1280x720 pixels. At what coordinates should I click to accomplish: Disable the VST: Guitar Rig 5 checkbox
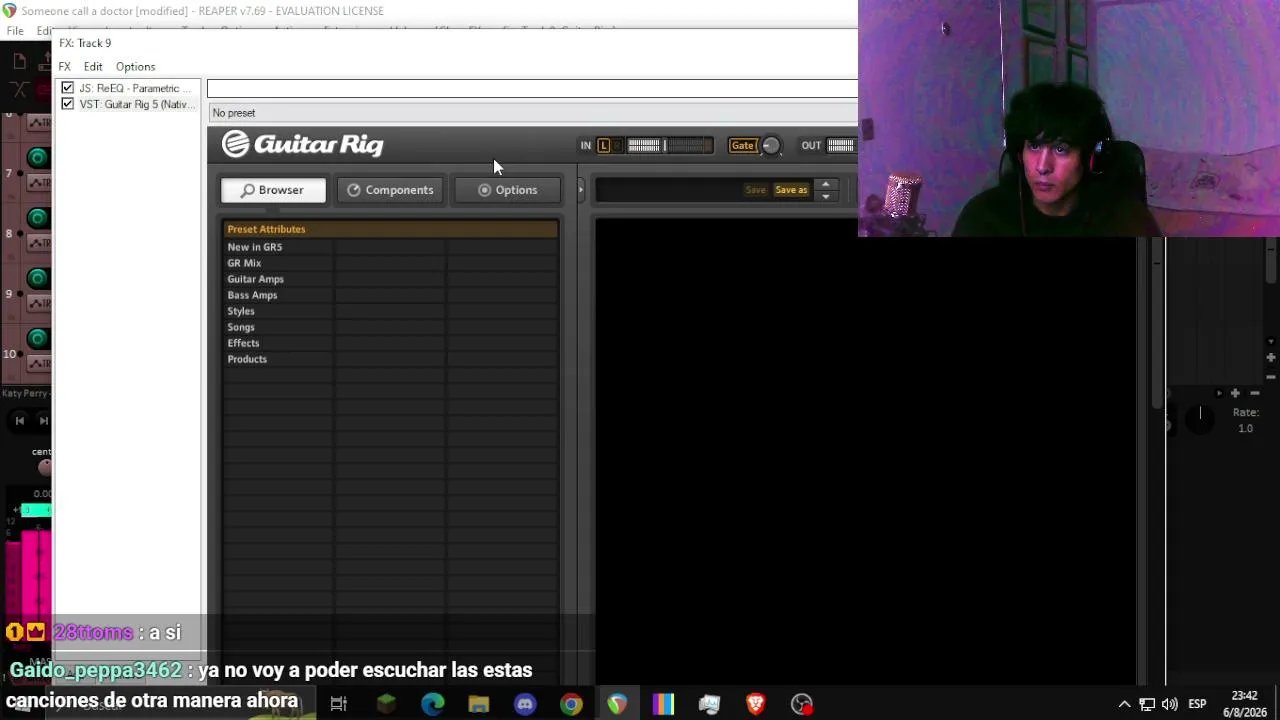(x=67, y=104)
